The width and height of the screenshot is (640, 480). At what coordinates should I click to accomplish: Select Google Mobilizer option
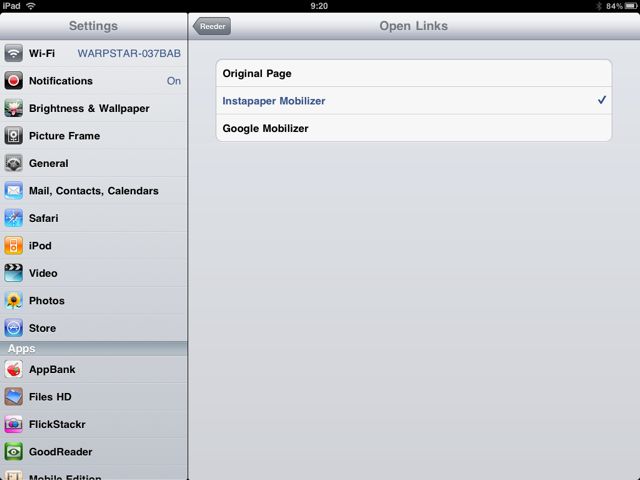[x=414, y=128]
